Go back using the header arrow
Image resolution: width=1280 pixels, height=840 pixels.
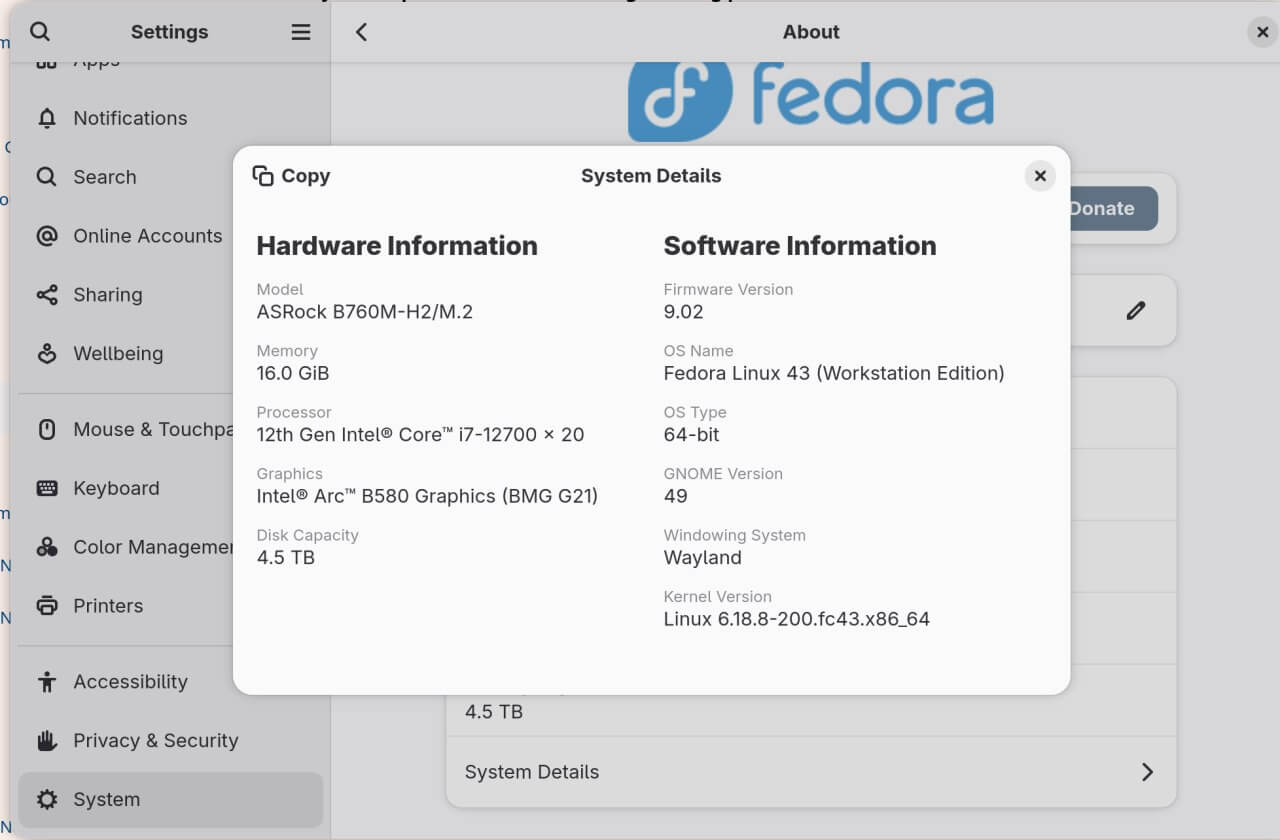coord(362,32)
